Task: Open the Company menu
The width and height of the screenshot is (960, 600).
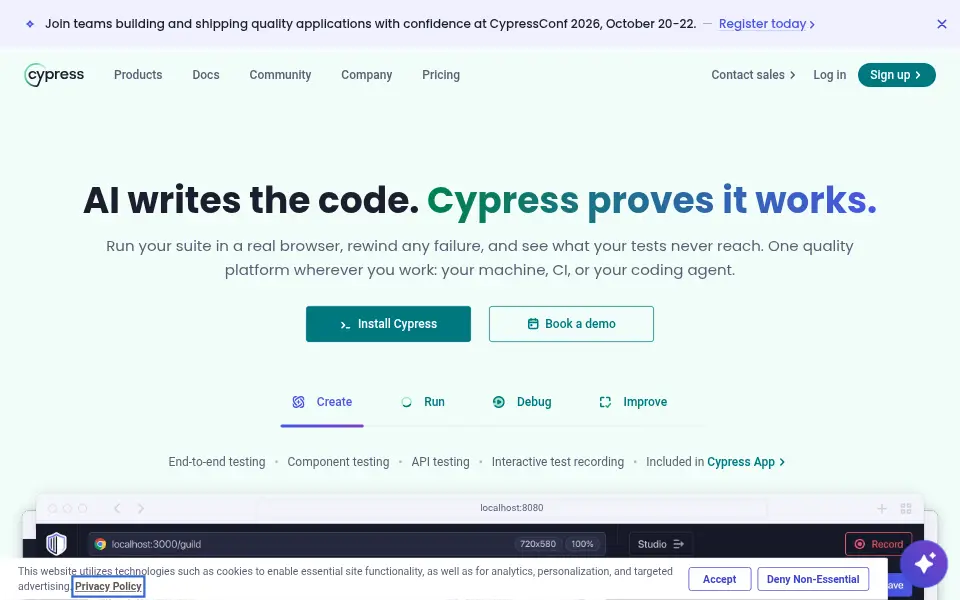Action: pyautogui.click(x=366, y=75)
